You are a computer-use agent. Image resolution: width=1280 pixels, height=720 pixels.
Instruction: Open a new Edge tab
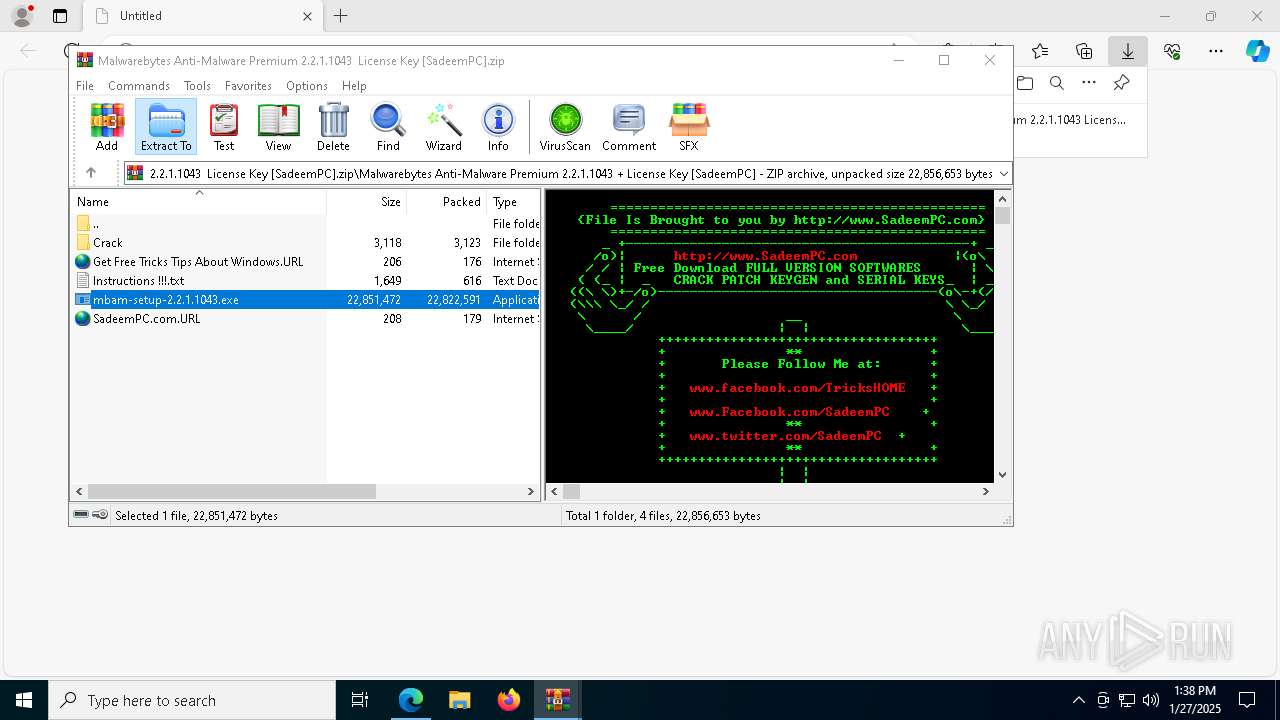click(341, 16)
